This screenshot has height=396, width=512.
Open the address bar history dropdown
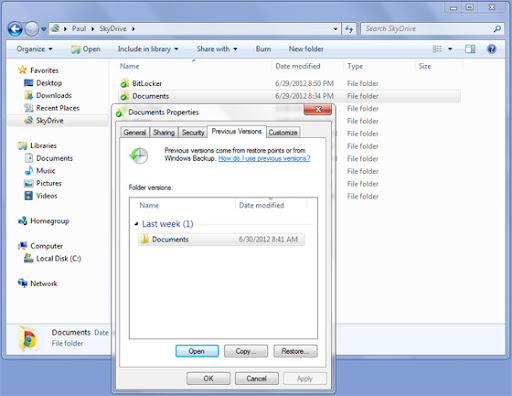(336, 29)
